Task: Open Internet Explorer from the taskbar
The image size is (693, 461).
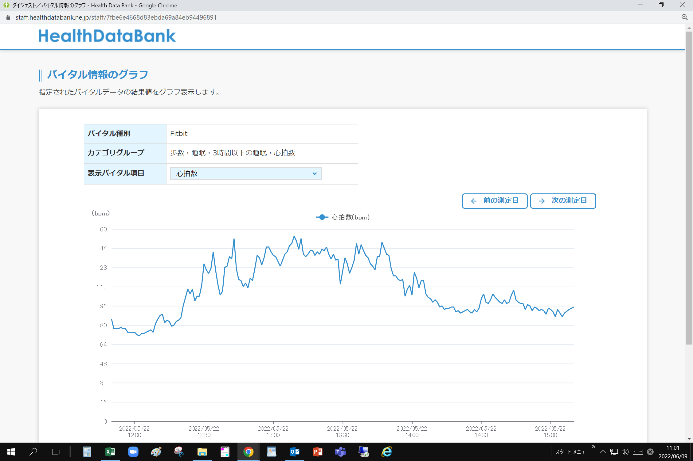Action: 387,452
